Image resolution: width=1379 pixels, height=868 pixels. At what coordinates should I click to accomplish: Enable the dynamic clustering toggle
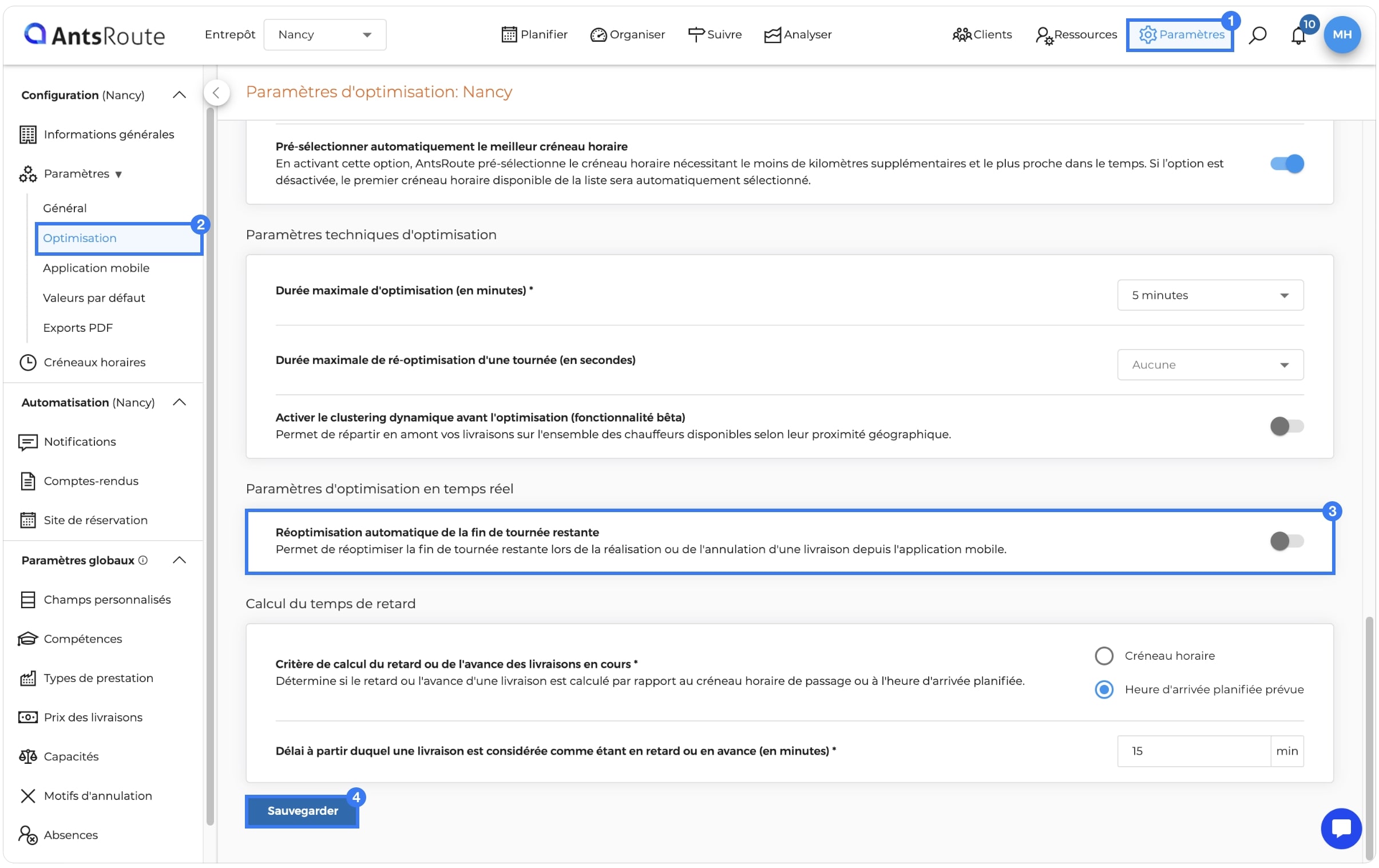coord(1286,426)
